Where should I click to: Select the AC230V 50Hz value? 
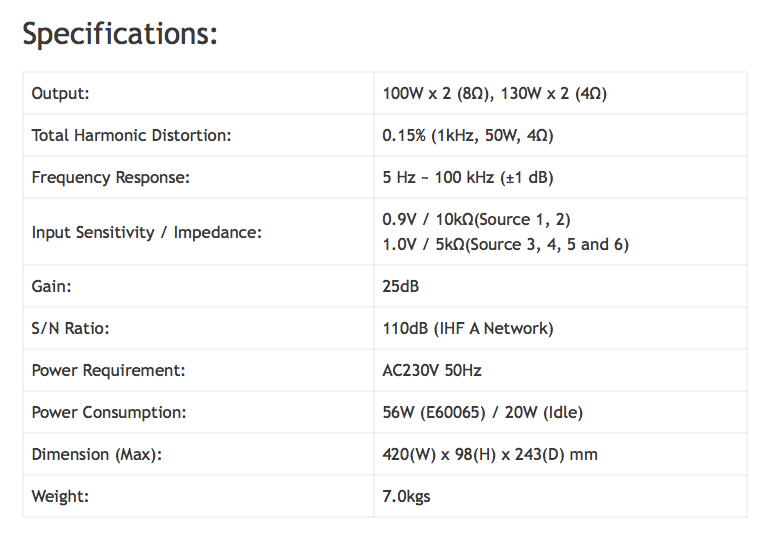432,370
